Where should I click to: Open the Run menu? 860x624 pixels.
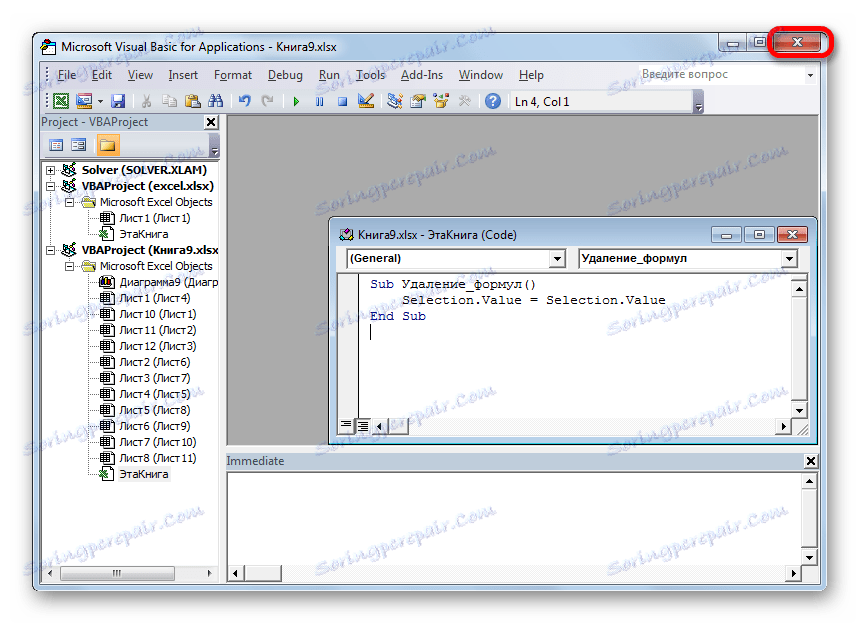[x=329, y=75]
